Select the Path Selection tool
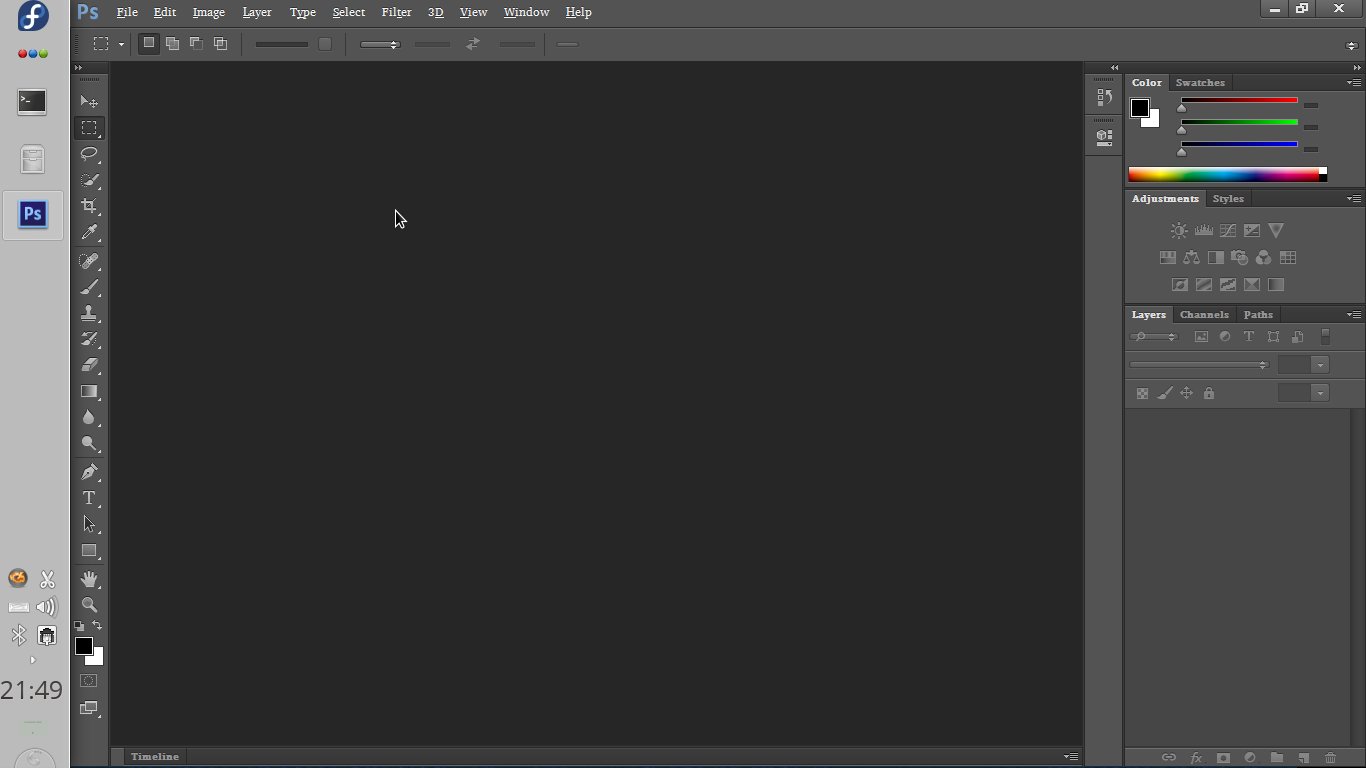Screen dimensions: 1366x768 [x=89, y=524]
